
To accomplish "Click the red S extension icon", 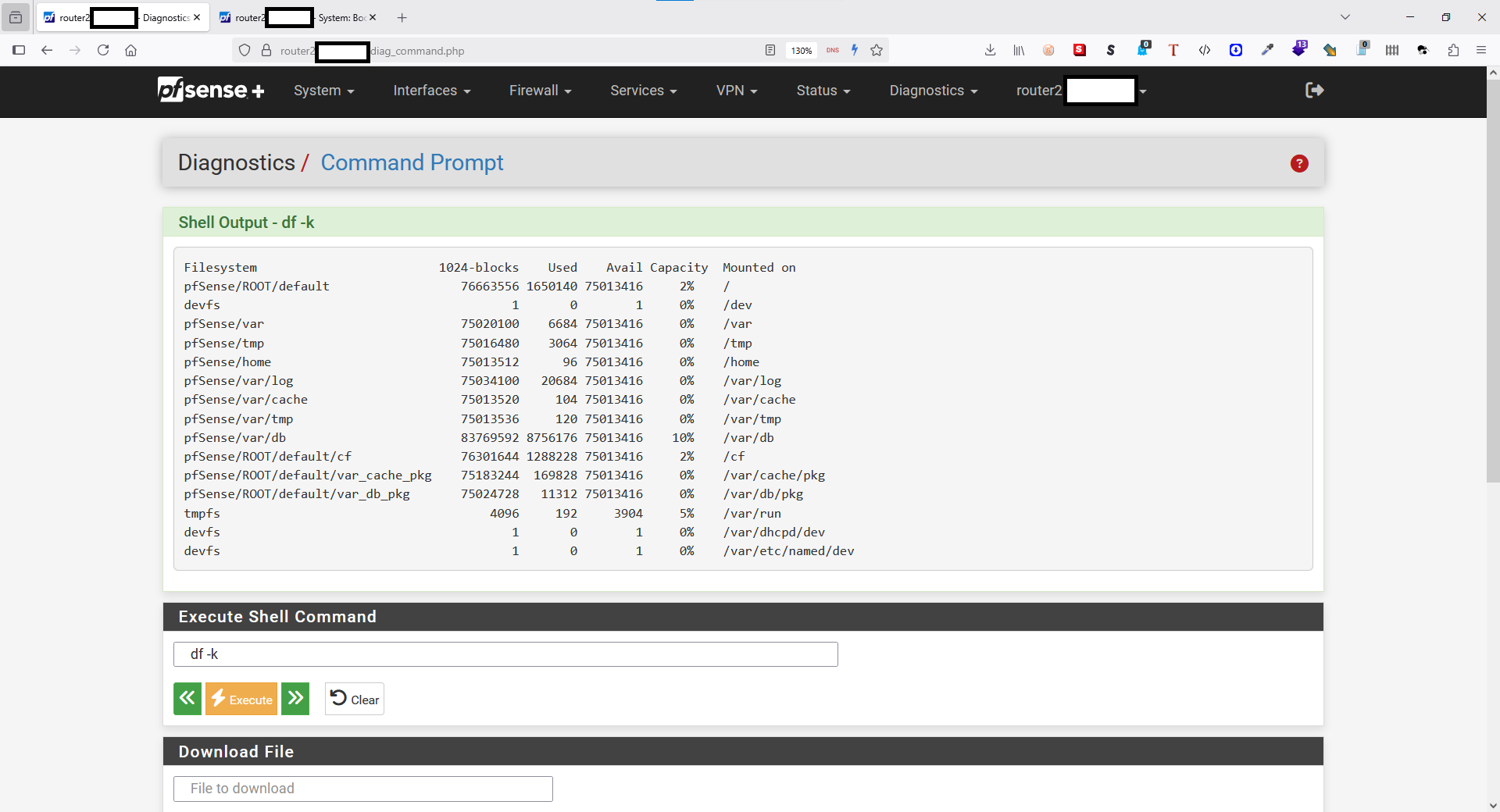I will [x=1080, y=50].
